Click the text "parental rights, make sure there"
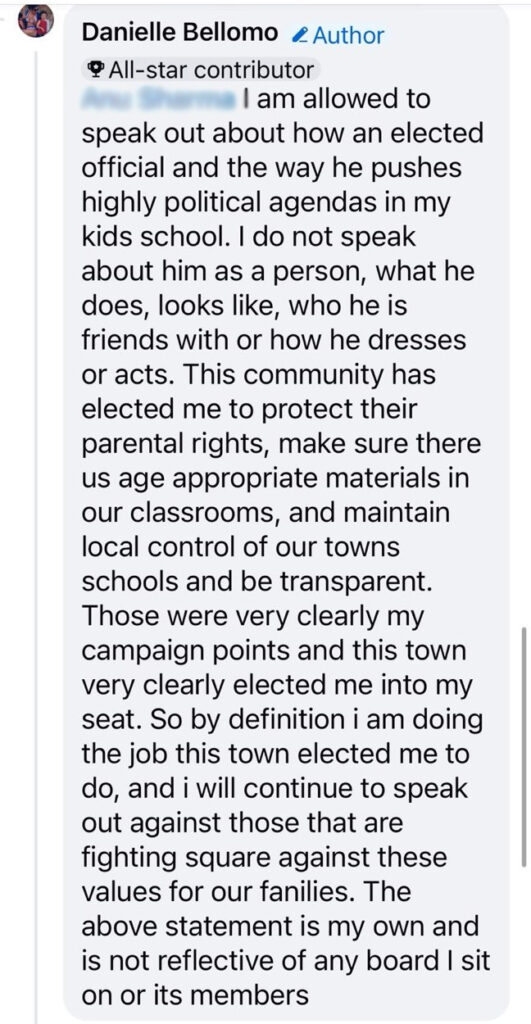This screenshot has width=531, height=1024. [281, 444]
